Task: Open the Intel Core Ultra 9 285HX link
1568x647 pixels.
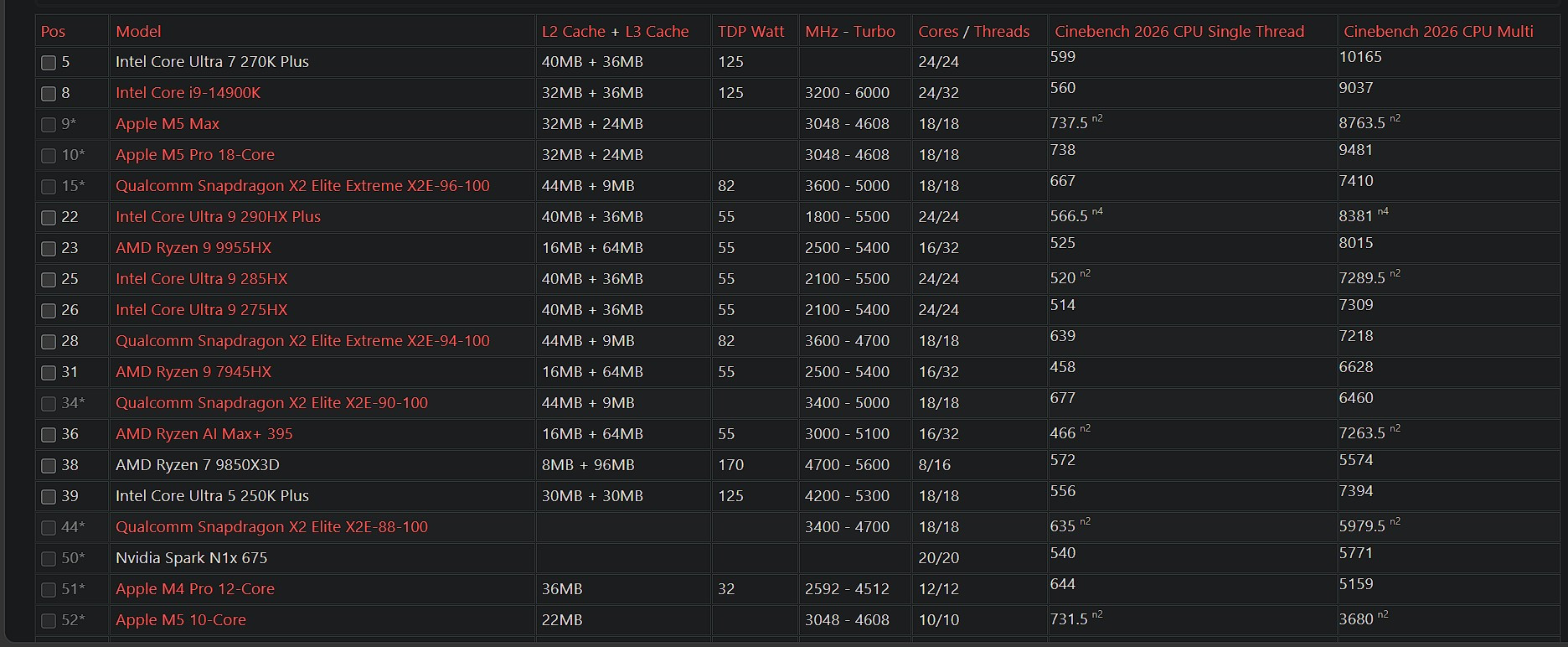Action: click(x=201, y=279)
